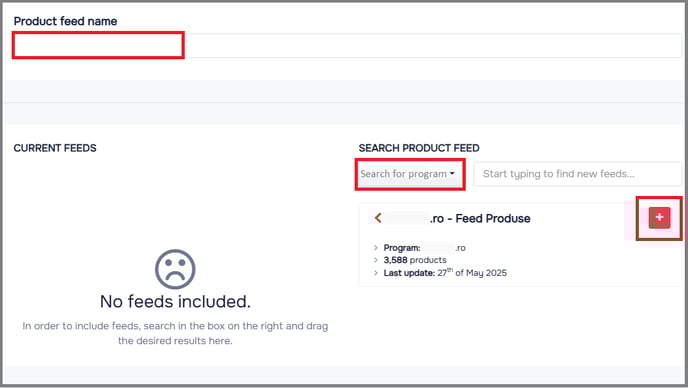
Task: Click the drag-feeds instruction text
Action: coord(175,333)
